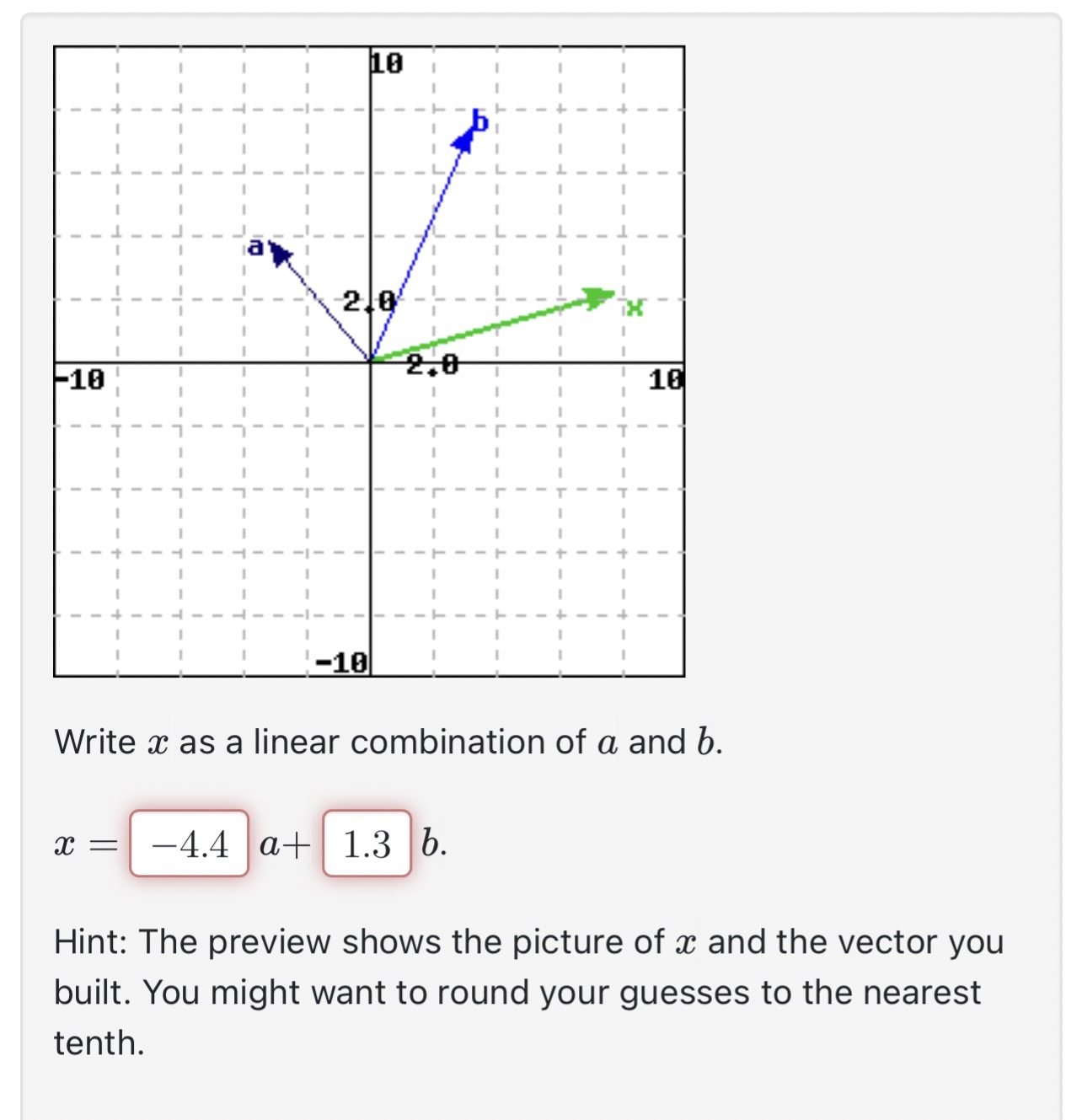Select the input field containing 1.3

(364, 844)
